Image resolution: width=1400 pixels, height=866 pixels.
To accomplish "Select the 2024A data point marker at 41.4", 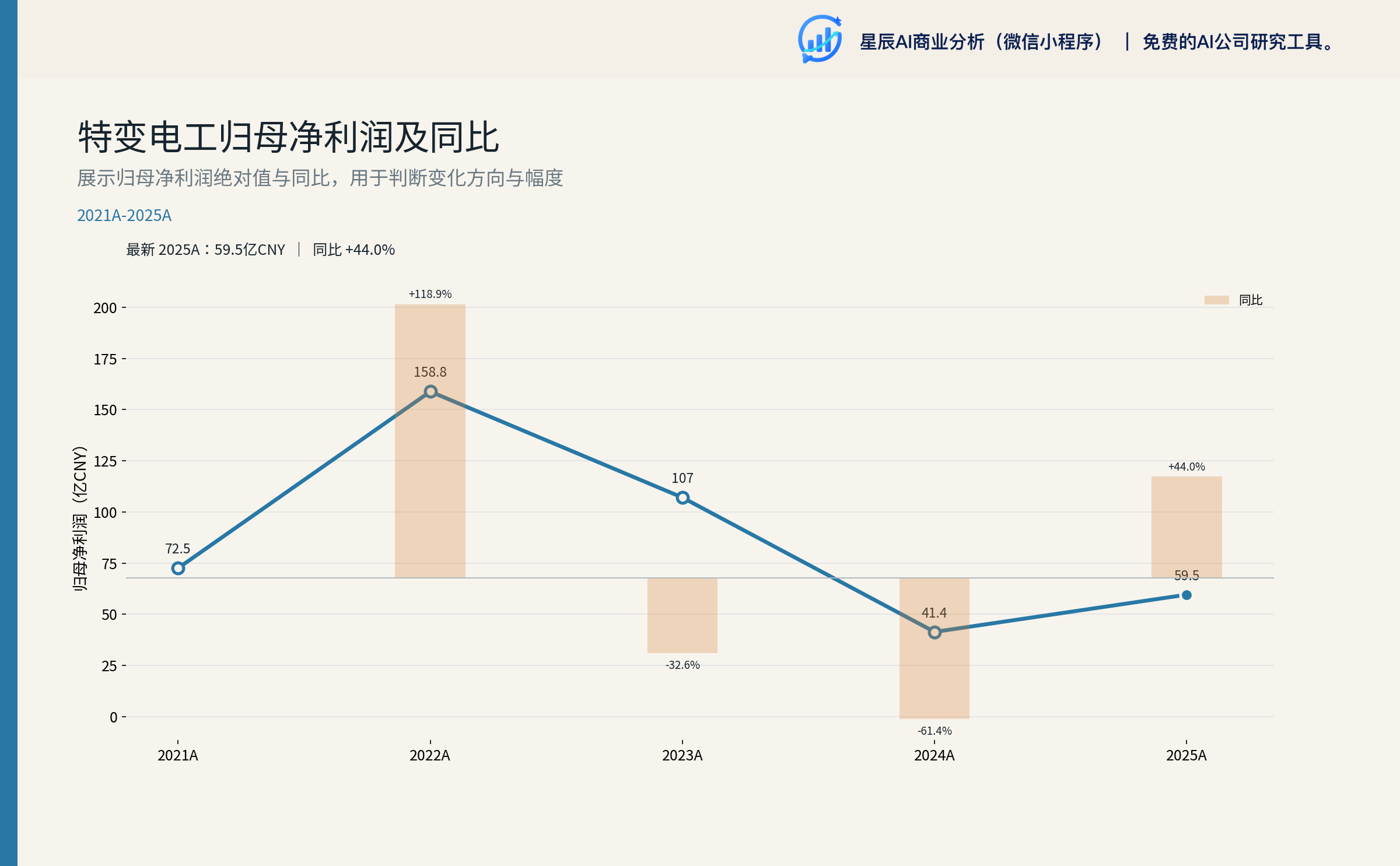I will (935, 632).
